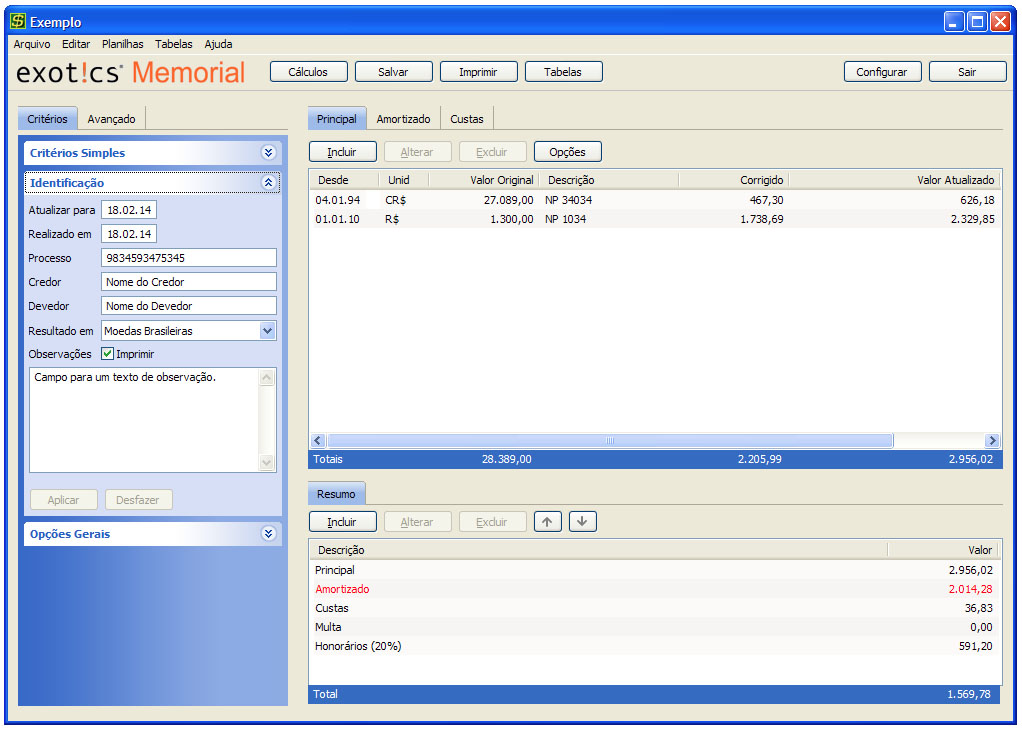Image resolution: width=1022 pixels, height=730 pixels.
Task: Click the Valor Atualizado column header
Action: (x=894, y=180)
